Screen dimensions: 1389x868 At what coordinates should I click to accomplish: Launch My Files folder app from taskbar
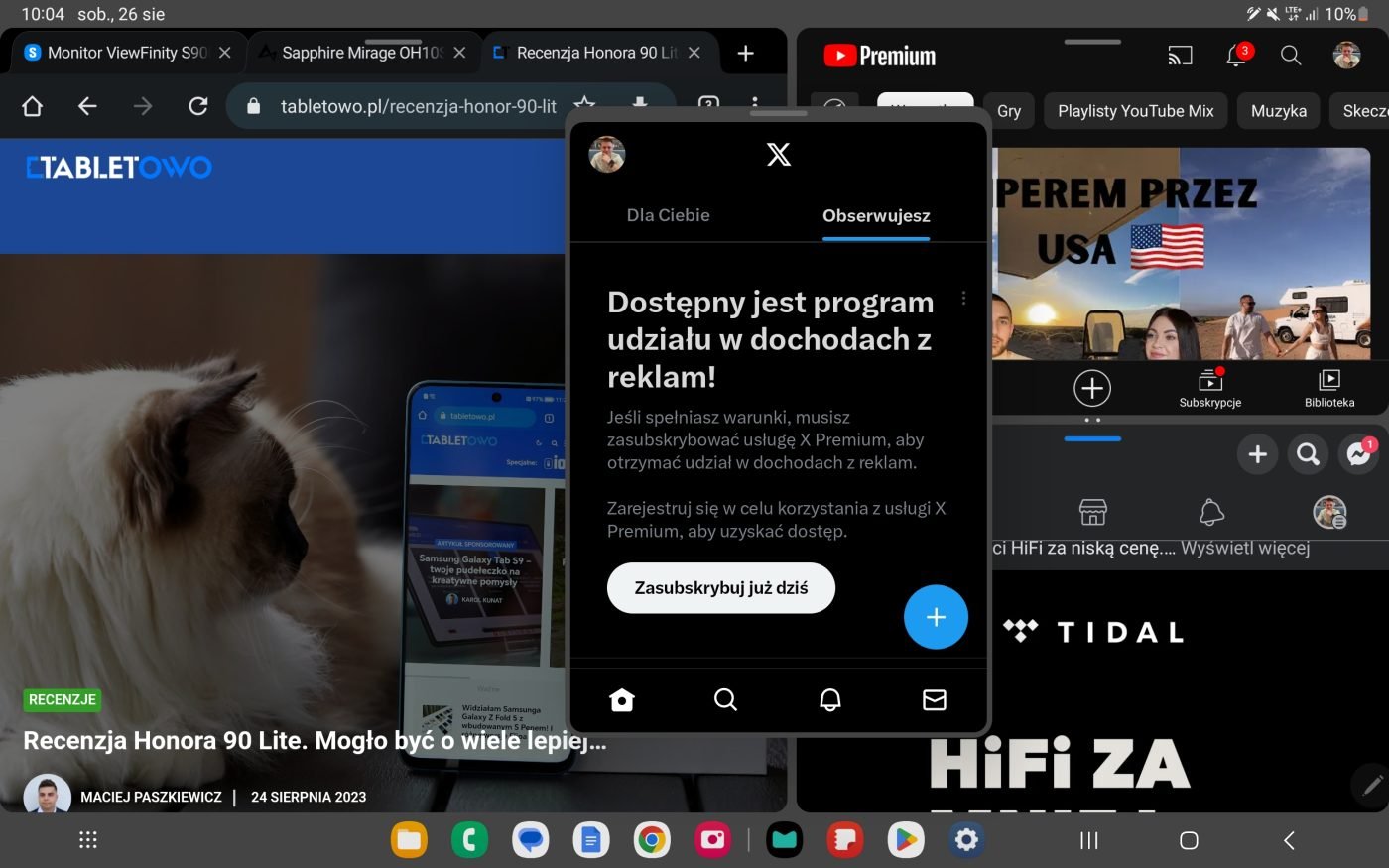pyautogui.click(x=409, y=840)
